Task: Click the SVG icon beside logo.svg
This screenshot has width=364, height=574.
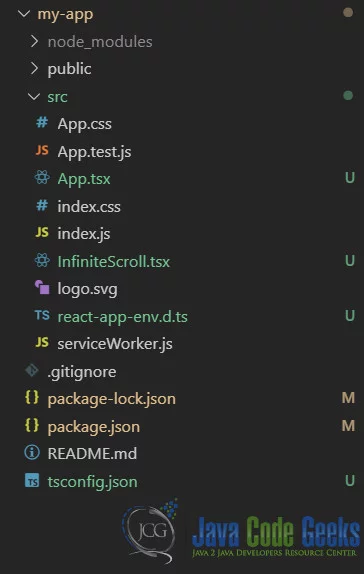Action: (42, 287)
